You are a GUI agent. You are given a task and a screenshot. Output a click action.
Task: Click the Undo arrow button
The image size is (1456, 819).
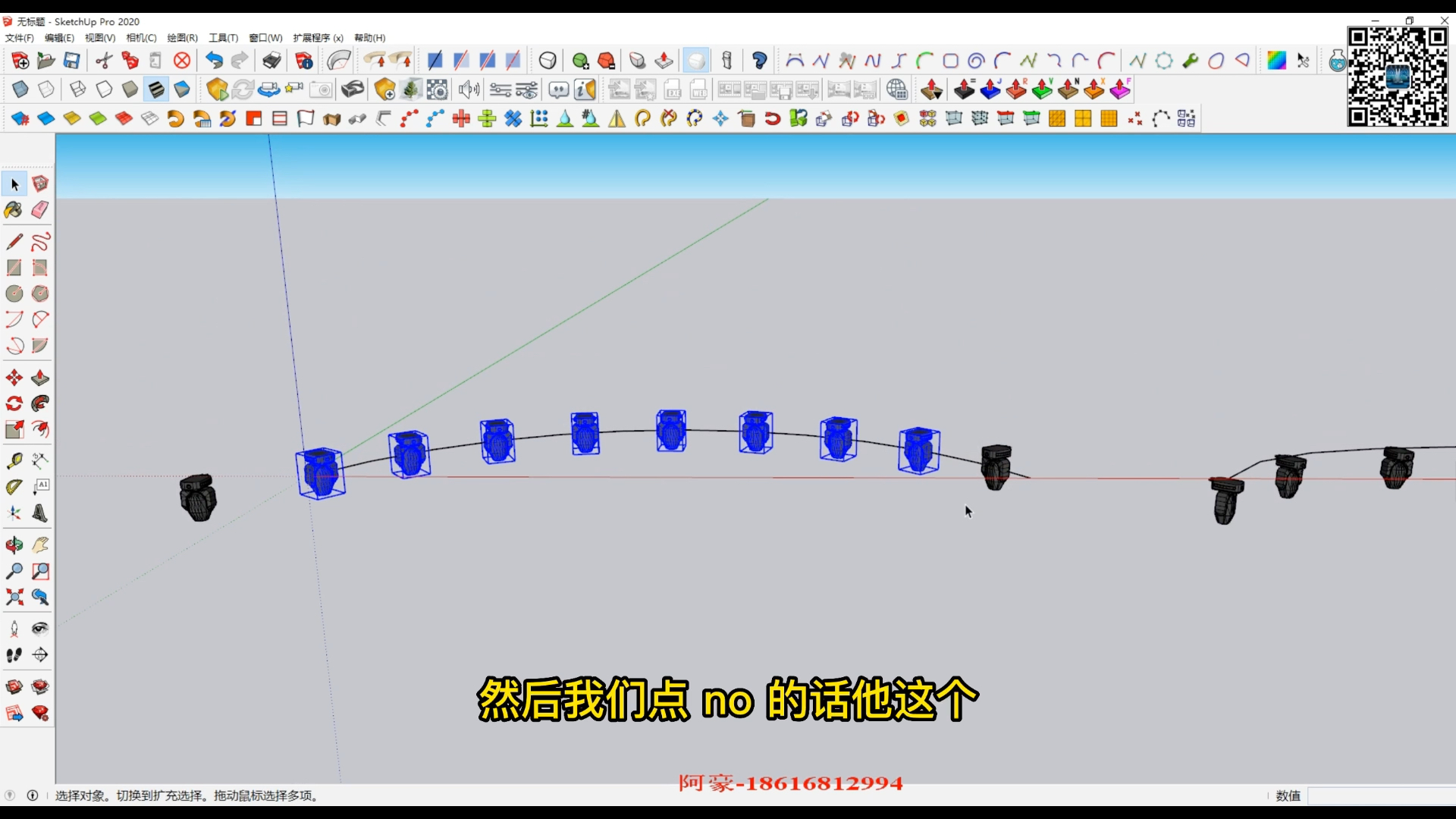click(x=213, y=60)
